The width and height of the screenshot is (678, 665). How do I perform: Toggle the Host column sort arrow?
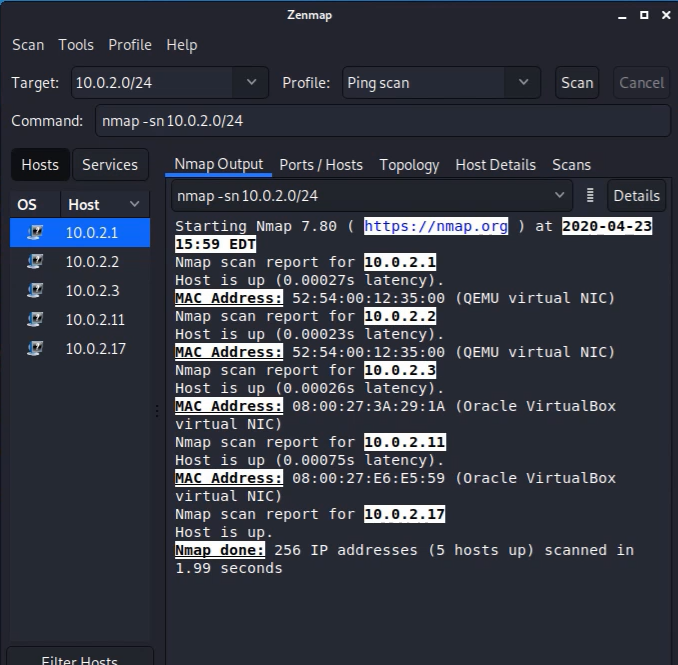pyautogui.click(x=134, y=204)
